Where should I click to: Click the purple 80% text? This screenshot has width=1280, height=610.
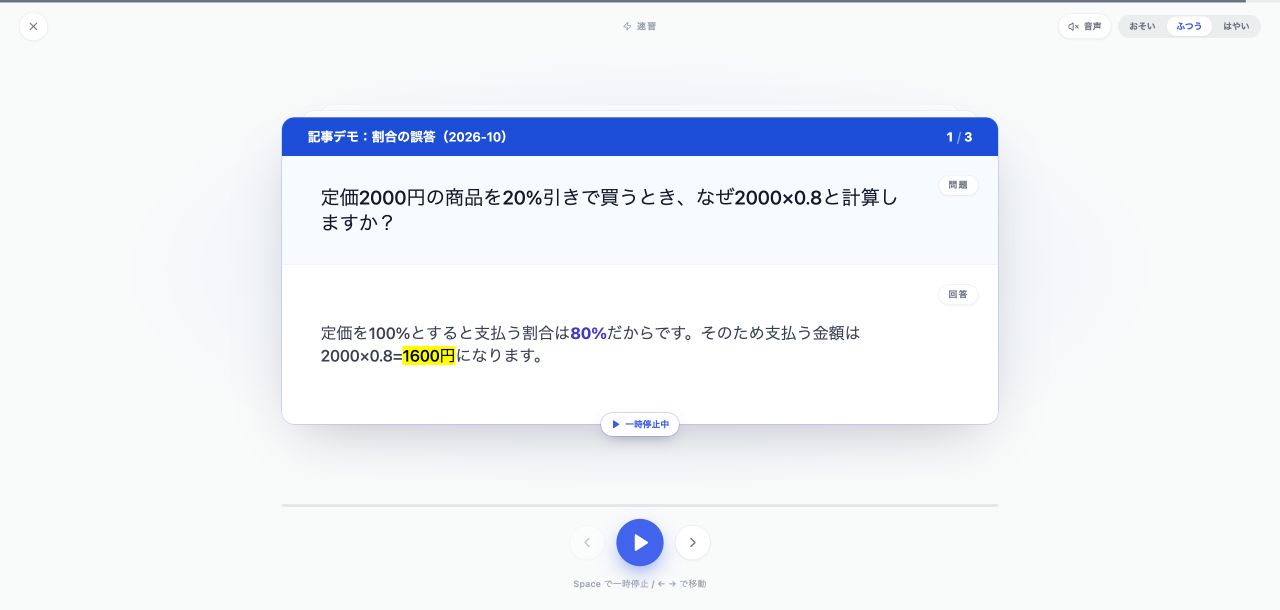click(x=589, y=333)
